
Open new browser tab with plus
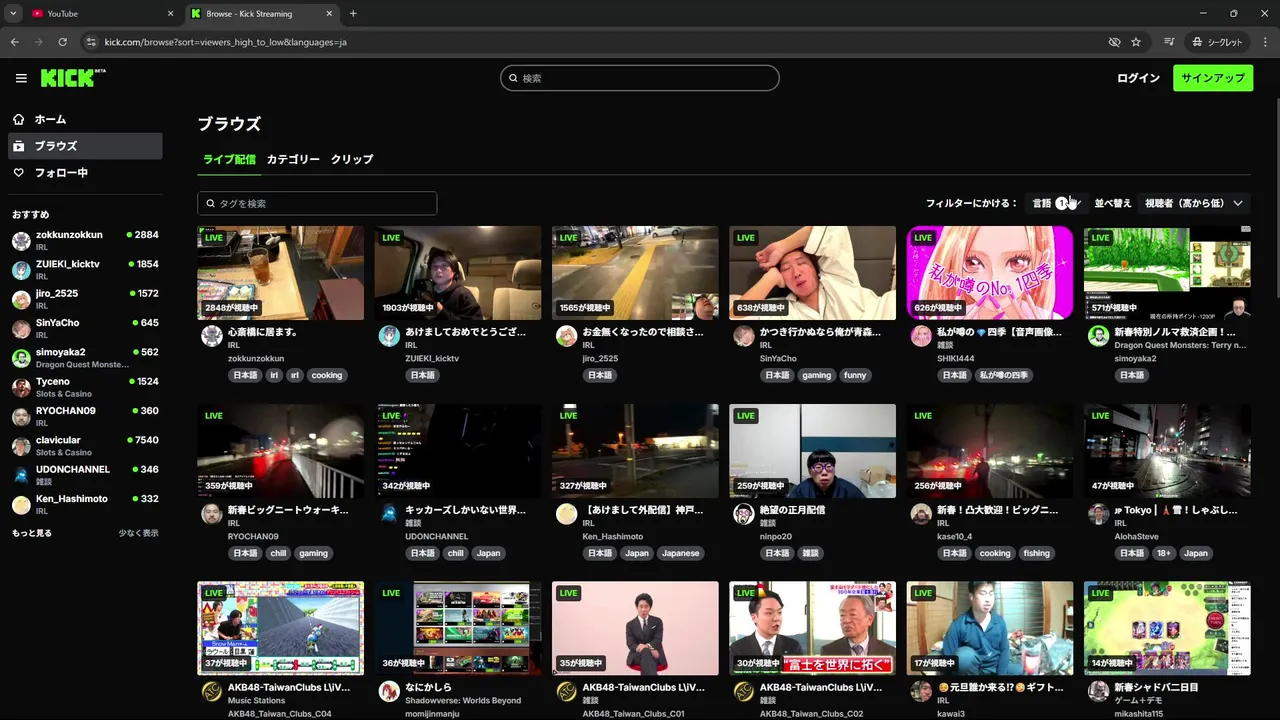point(353,14)
